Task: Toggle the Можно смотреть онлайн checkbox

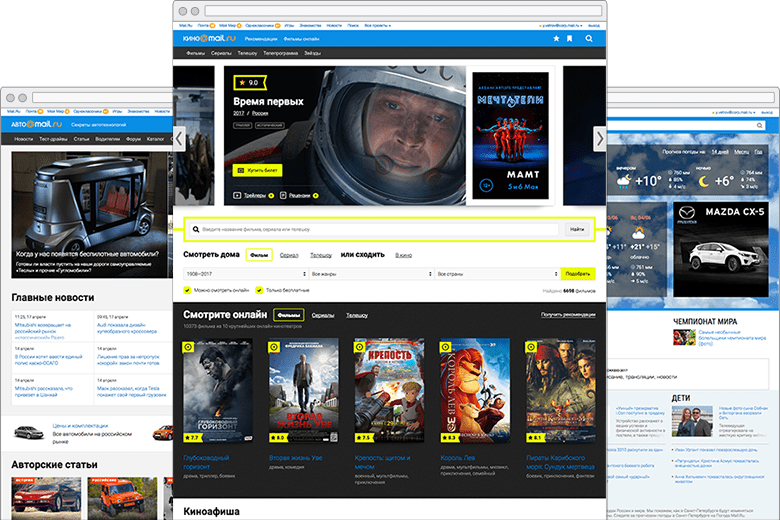Action: click(x=188, y=290)
